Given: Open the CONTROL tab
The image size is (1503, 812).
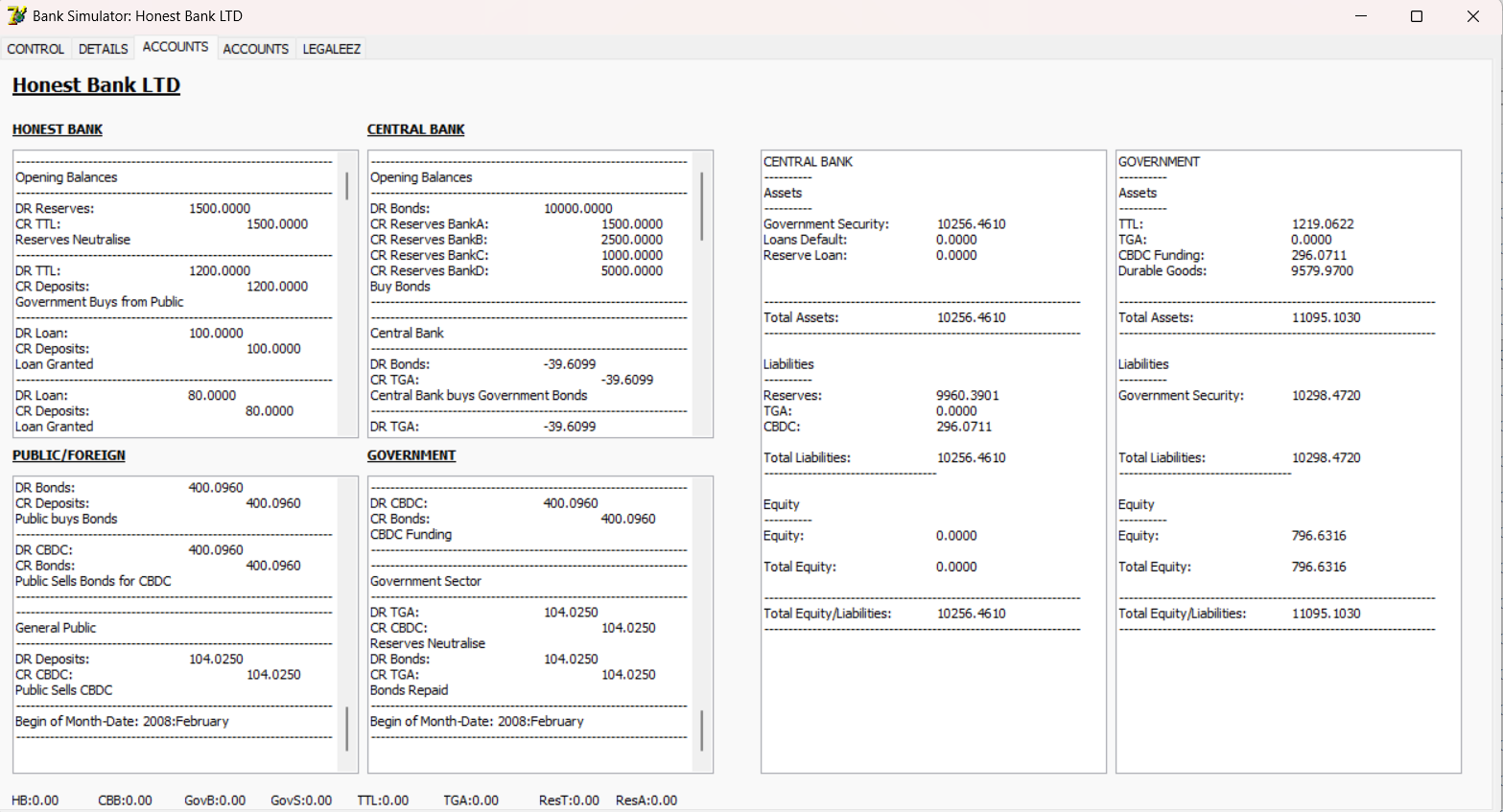Looking at the screenshot, I should (35, 49).
